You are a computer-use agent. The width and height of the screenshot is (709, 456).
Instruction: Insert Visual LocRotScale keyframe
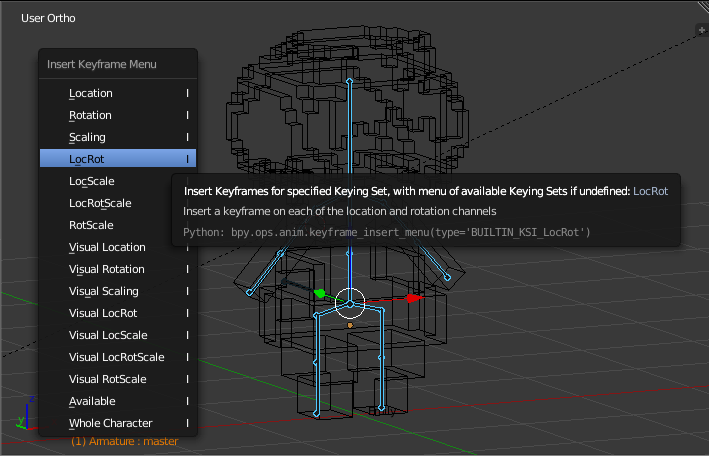[118, 357]
